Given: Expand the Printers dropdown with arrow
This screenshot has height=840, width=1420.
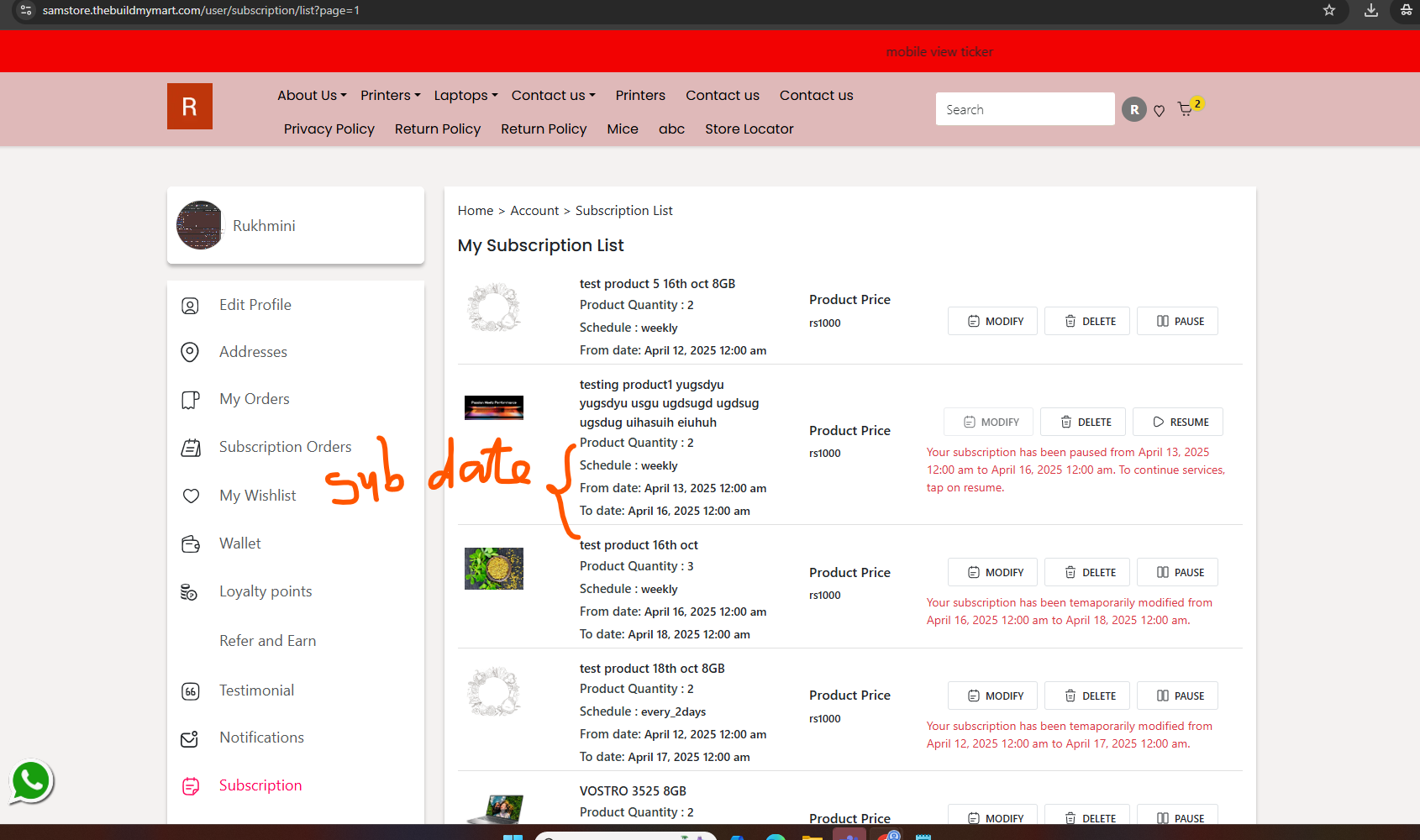Looking at the screenshot, I should pos(391,95).
